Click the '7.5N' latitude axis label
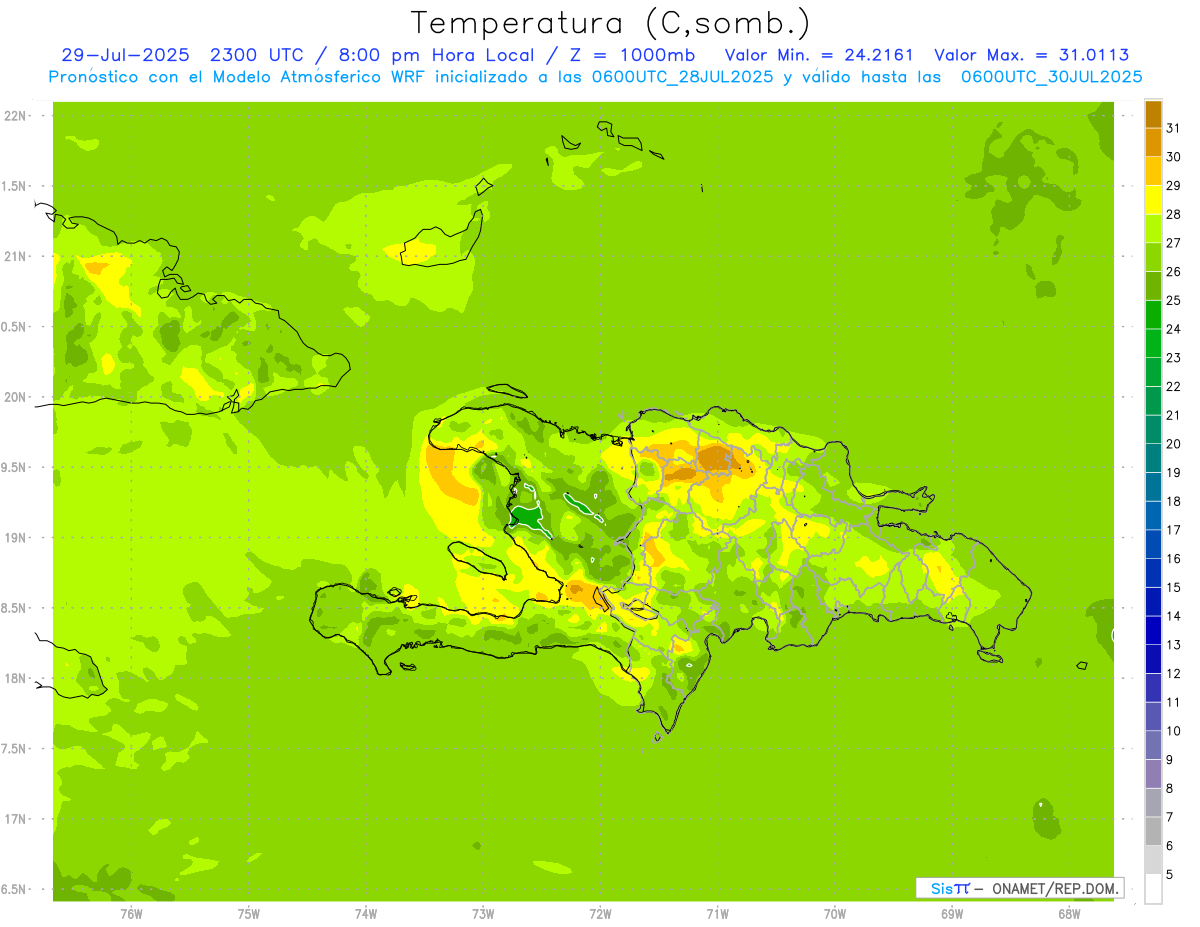Screen dimensions: 1200x927 point(14,748)
